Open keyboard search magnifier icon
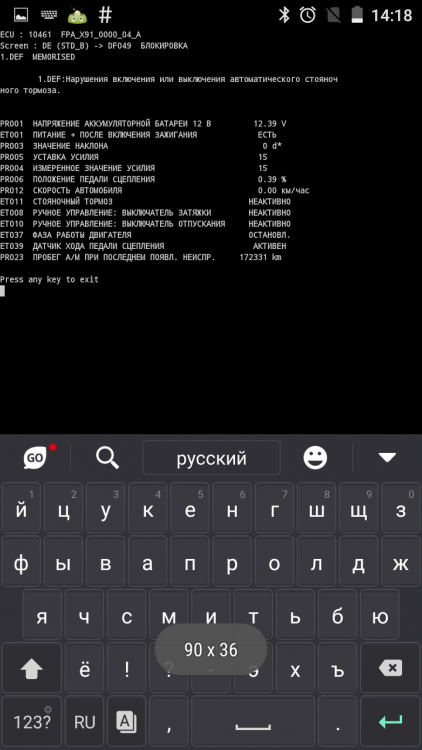Image resolution: width=422 pixels, height=750 pixels. point(107,458)
